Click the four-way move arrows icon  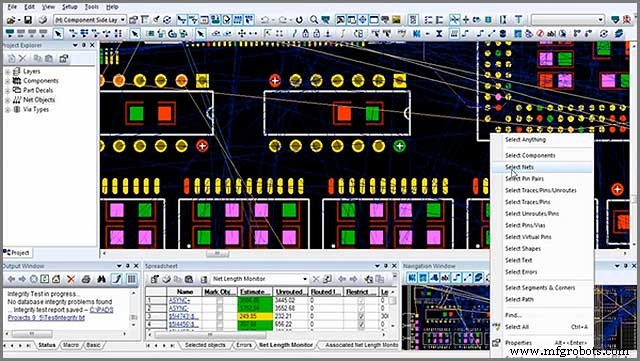tap(242, 33)
